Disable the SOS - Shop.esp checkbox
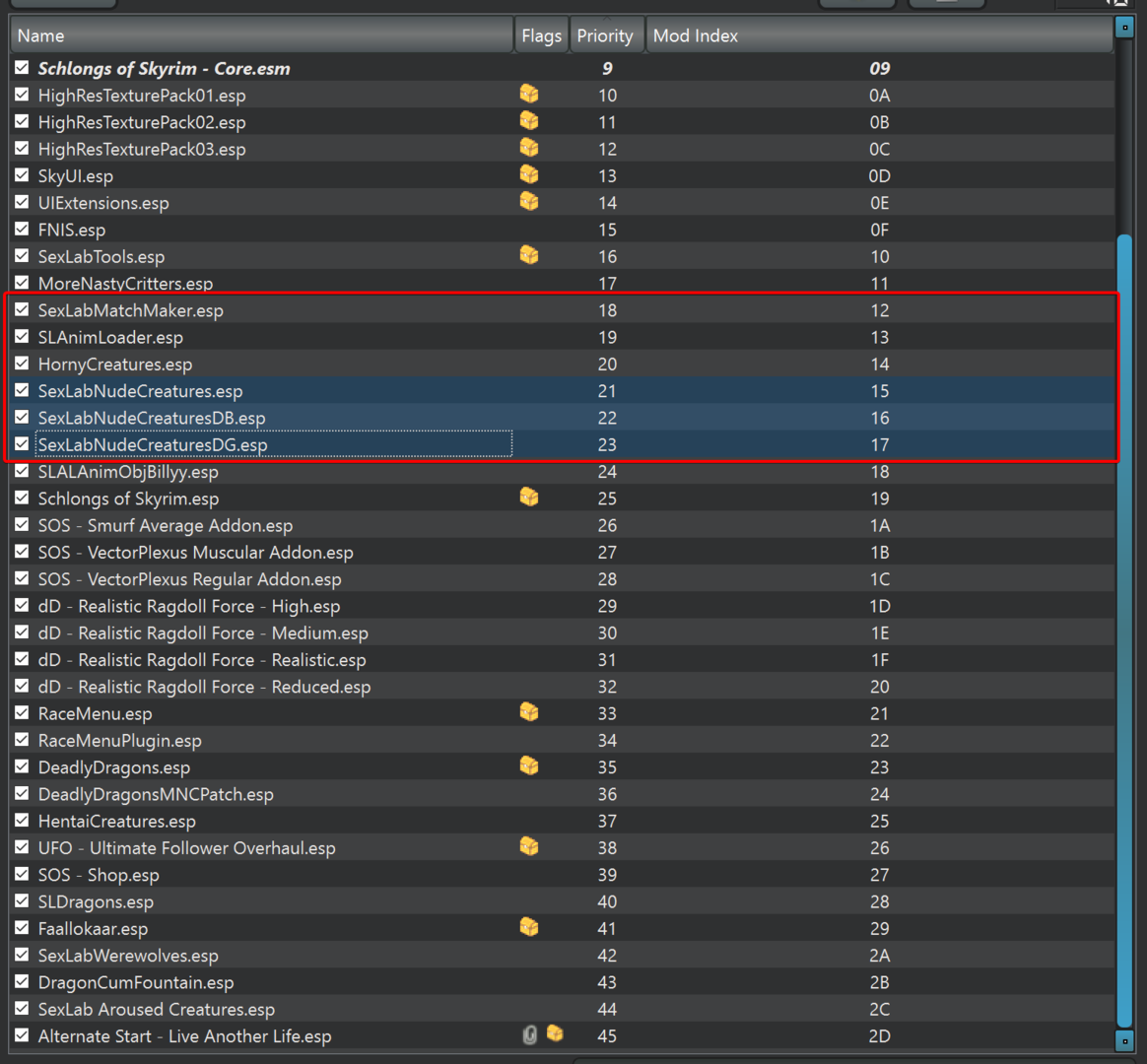This screenshot has height=1064, width=1147. [x=22, y=875]
